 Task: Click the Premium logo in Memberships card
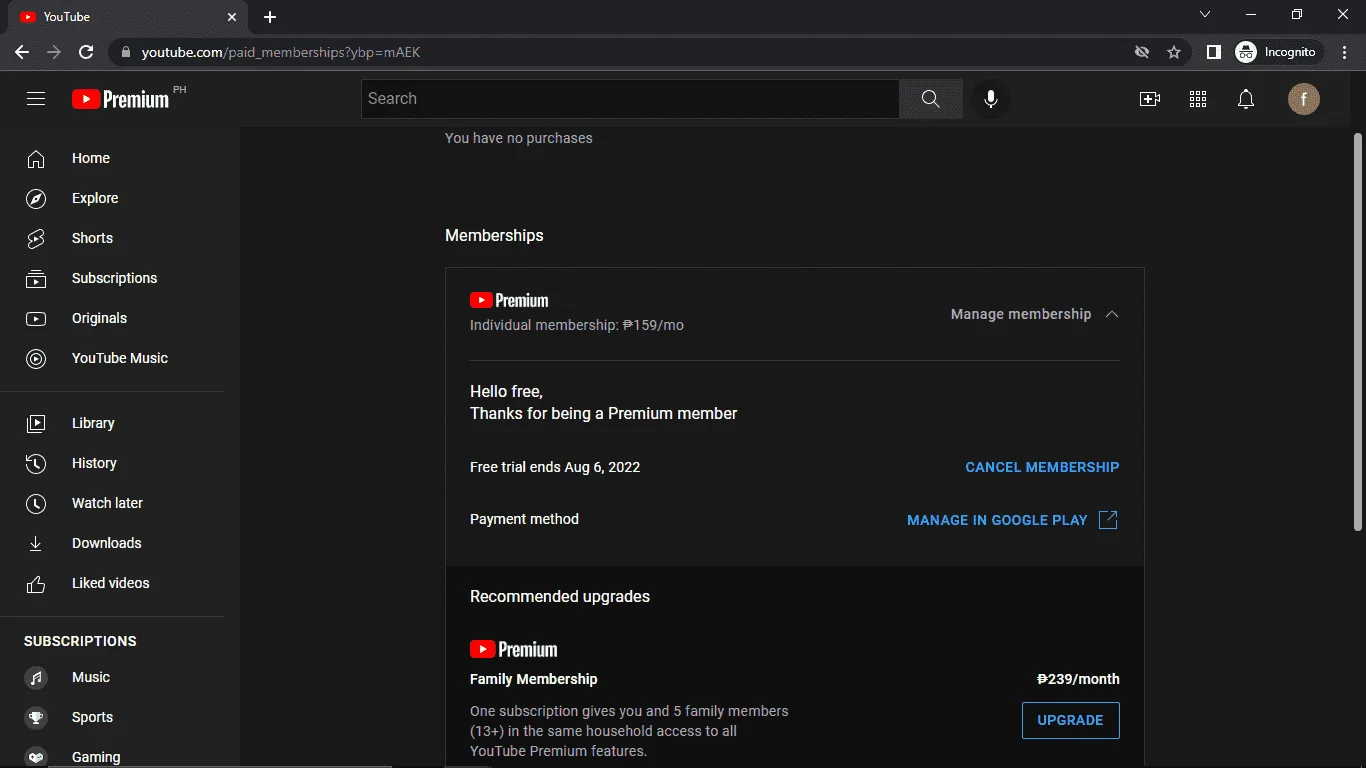[x=509, y=300]
